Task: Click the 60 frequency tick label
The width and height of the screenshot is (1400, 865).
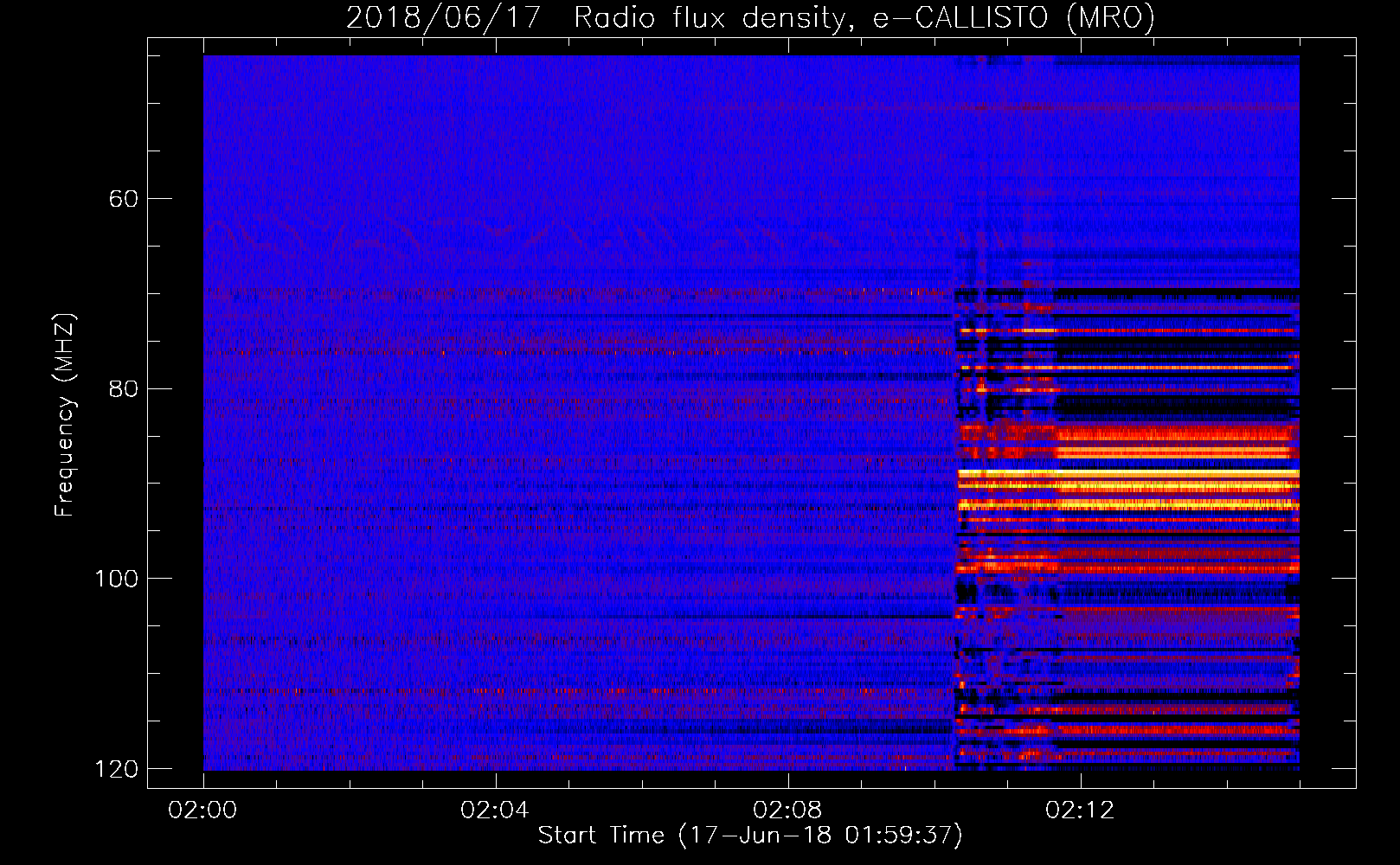Action: point(123,199)
